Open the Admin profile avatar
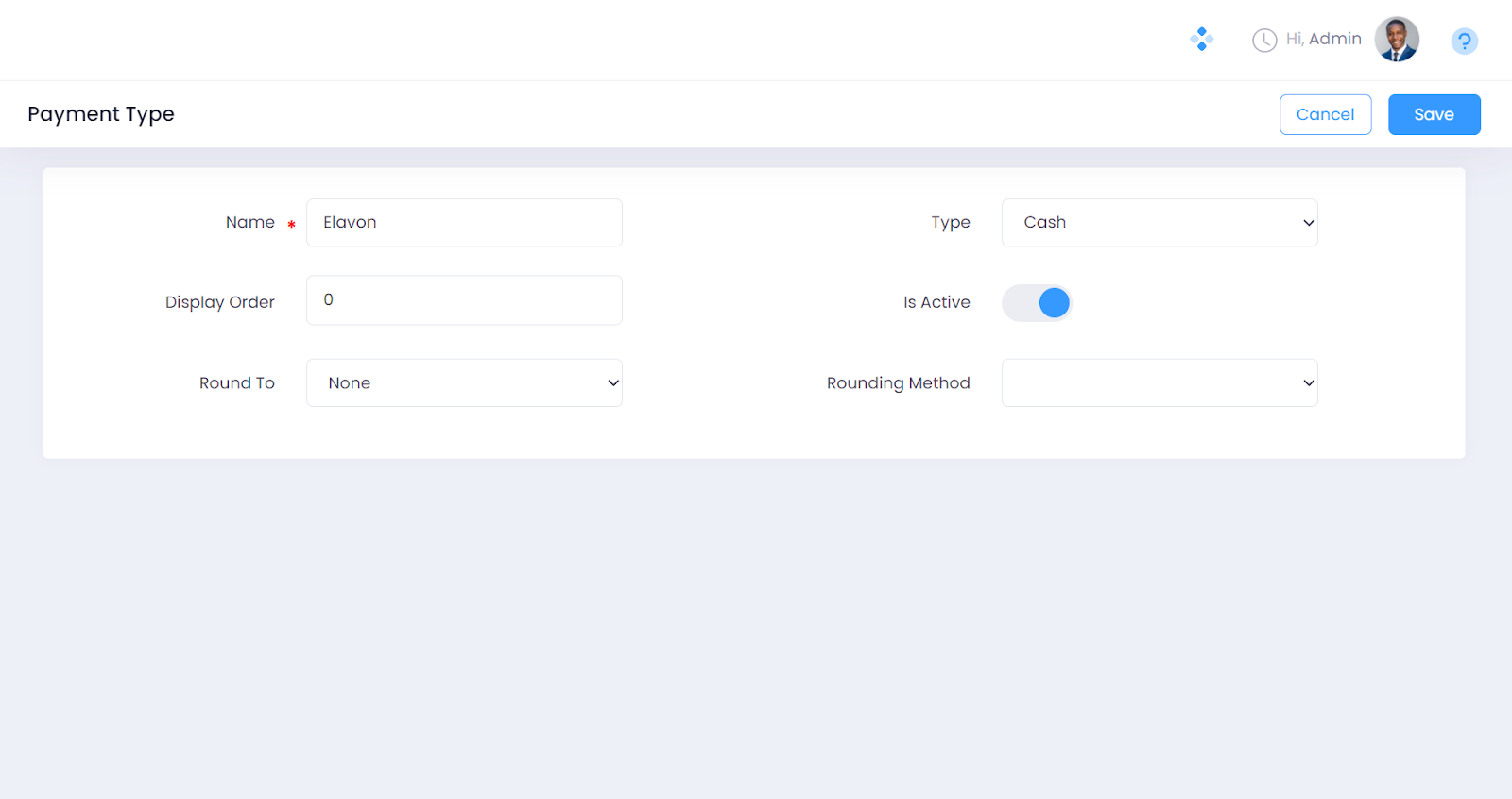 [1396, 40]
